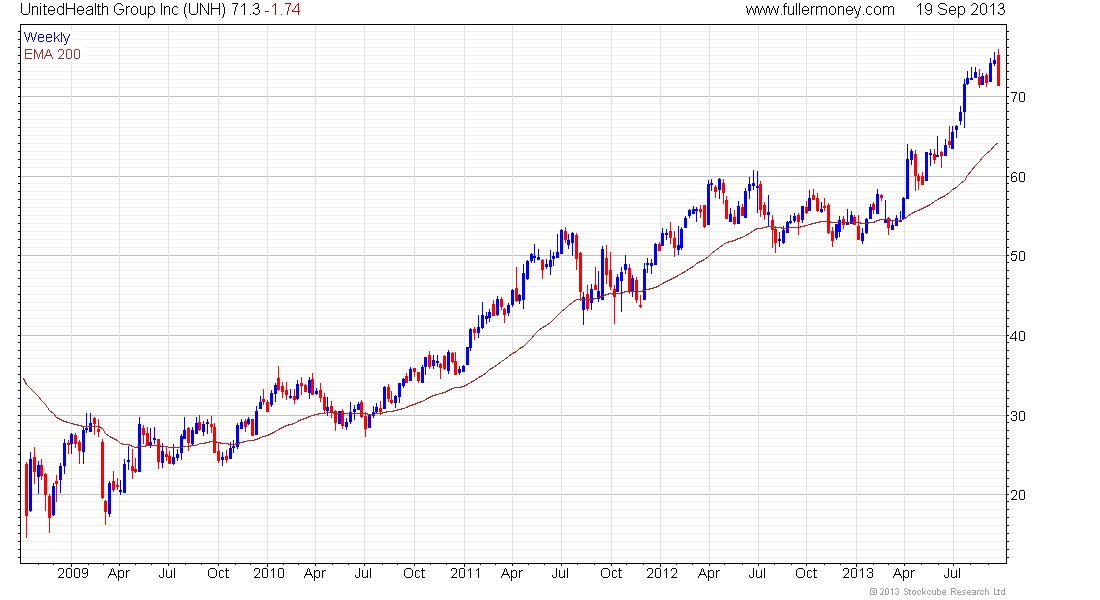Click the 50 price axis label

click(x=1017, y=256)
